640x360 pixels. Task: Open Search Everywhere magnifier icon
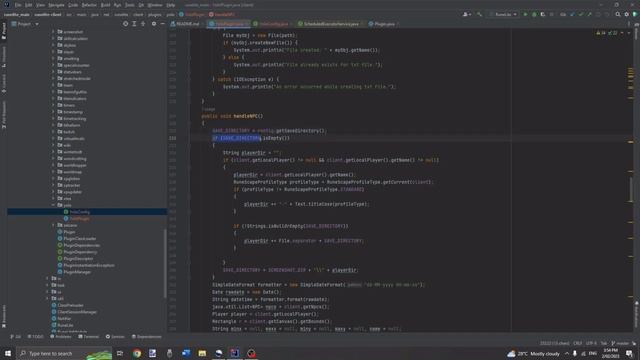tap(618, 14)
